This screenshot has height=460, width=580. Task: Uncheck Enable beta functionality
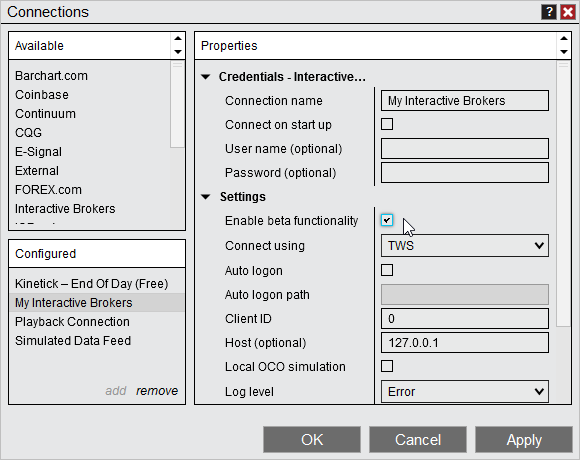[387, 220]
